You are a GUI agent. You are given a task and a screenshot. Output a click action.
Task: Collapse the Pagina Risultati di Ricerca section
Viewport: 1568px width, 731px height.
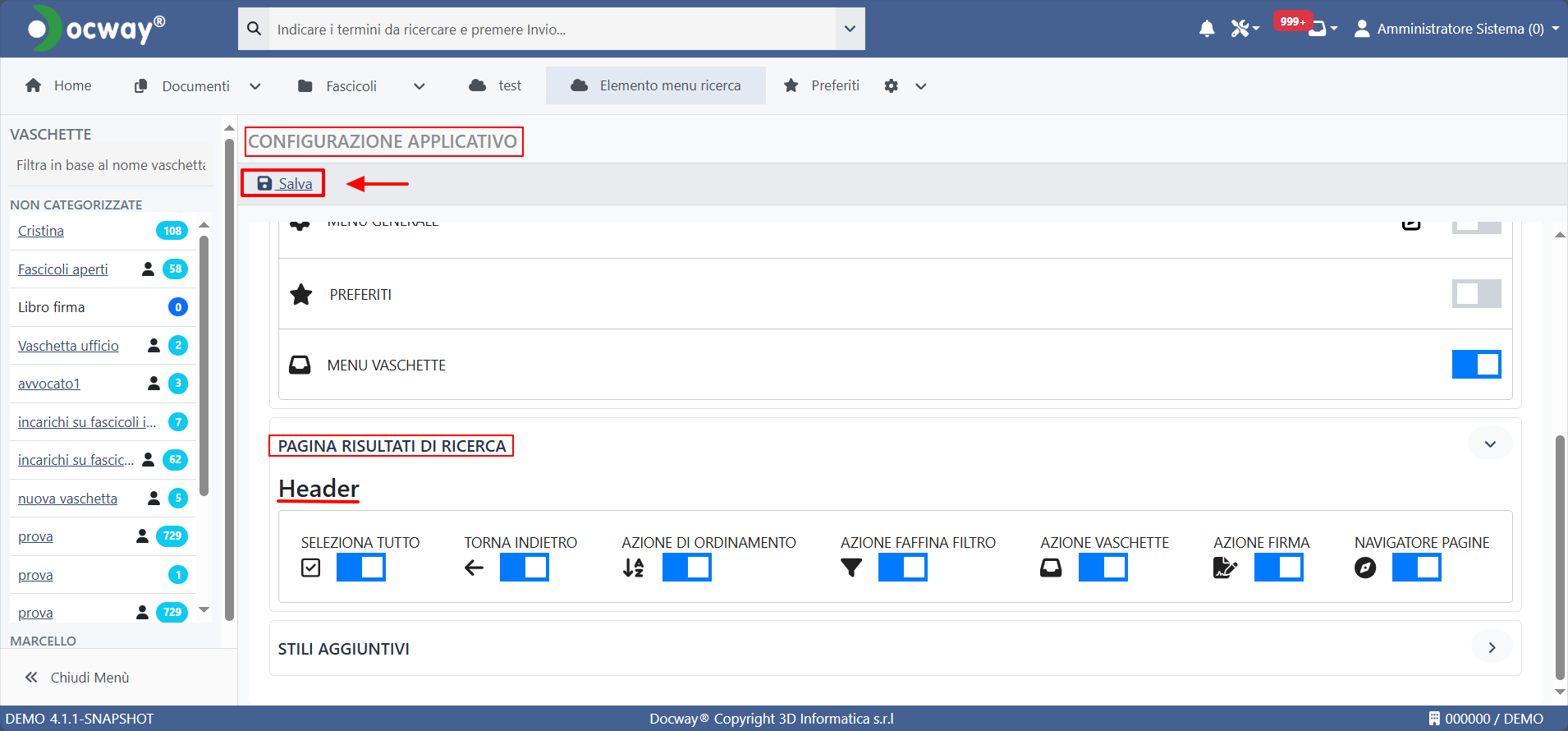click(1489, 444)
